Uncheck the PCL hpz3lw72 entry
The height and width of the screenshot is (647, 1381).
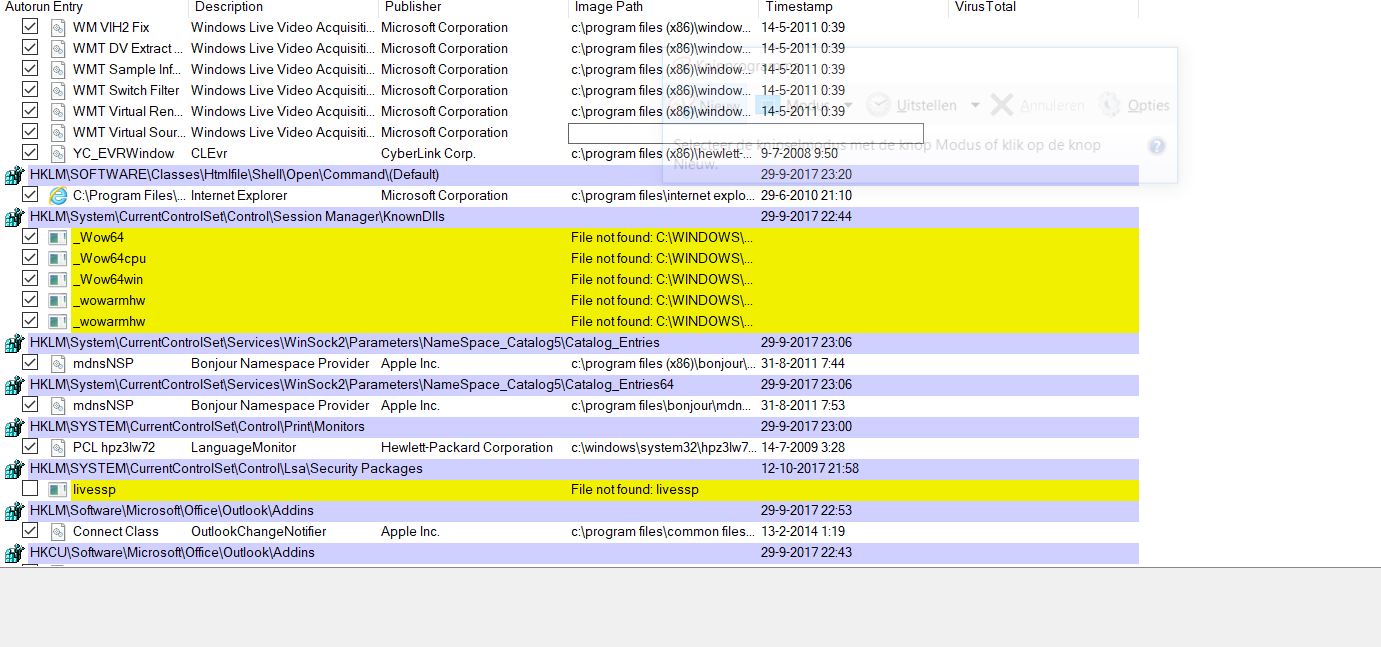(30, 446)
